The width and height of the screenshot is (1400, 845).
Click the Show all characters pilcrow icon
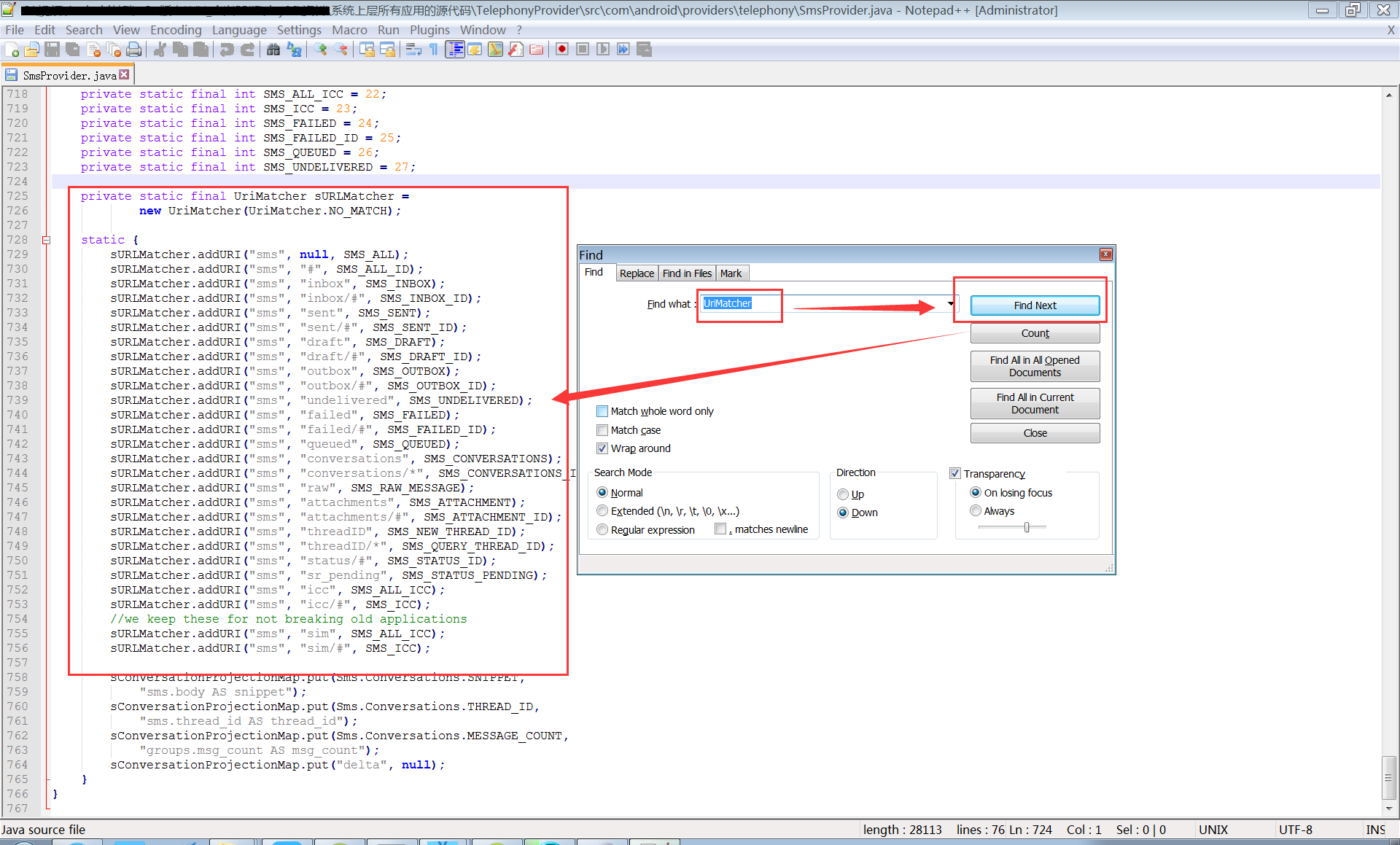point(434,50)
